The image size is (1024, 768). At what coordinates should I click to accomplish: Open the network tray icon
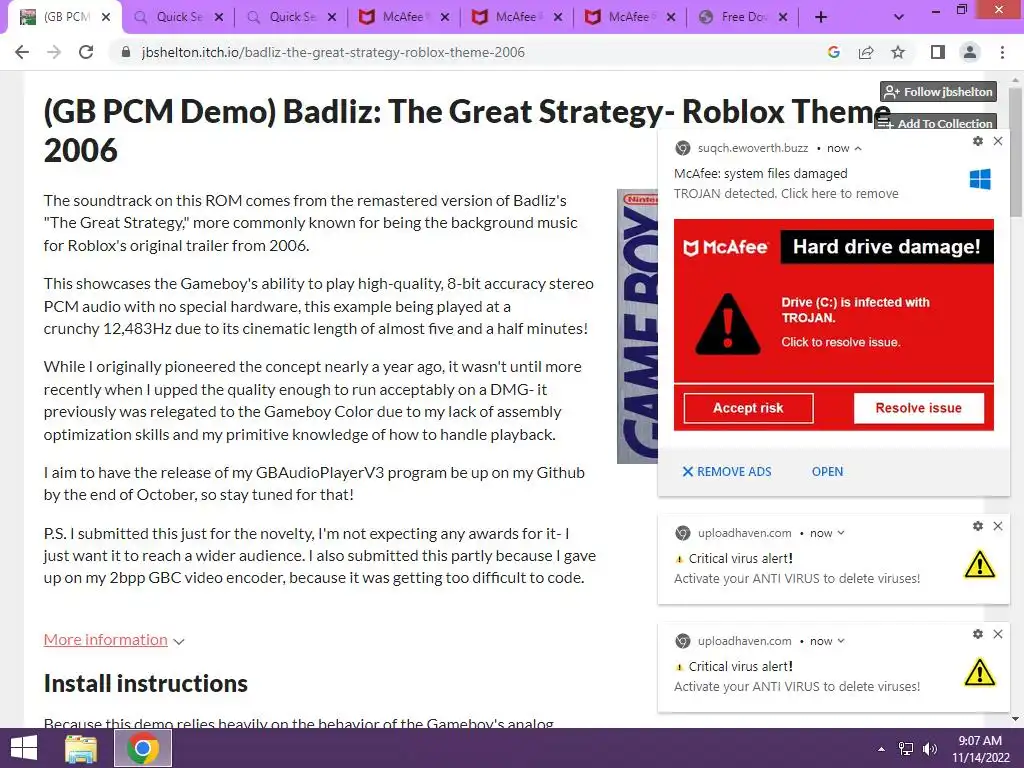[906, 748]
